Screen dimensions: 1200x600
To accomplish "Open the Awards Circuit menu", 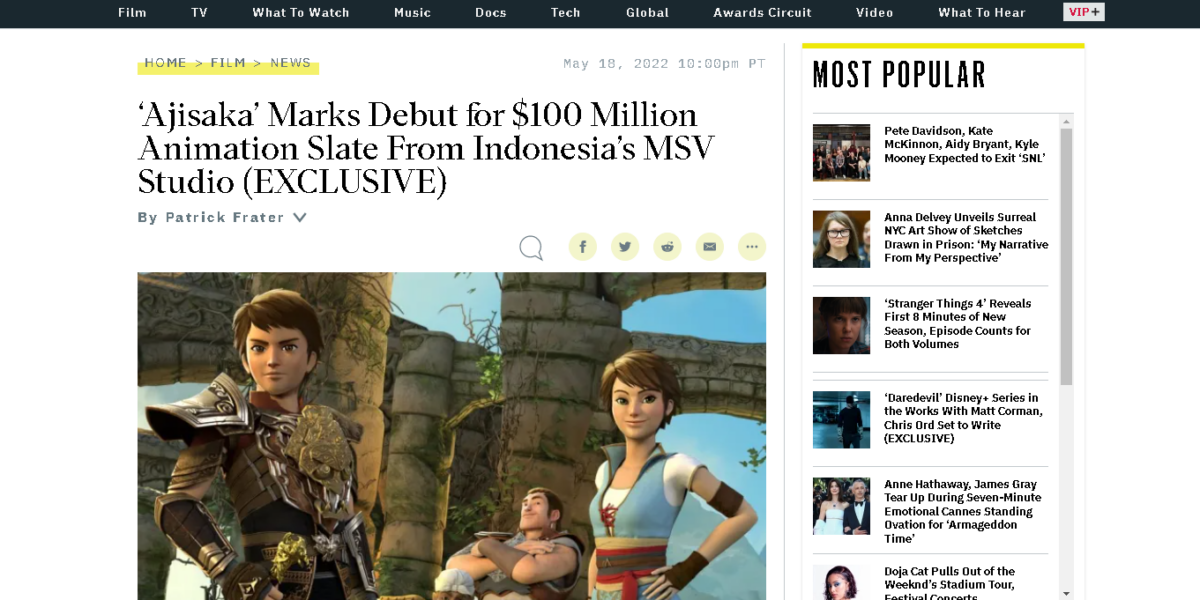I will point(763,12).
